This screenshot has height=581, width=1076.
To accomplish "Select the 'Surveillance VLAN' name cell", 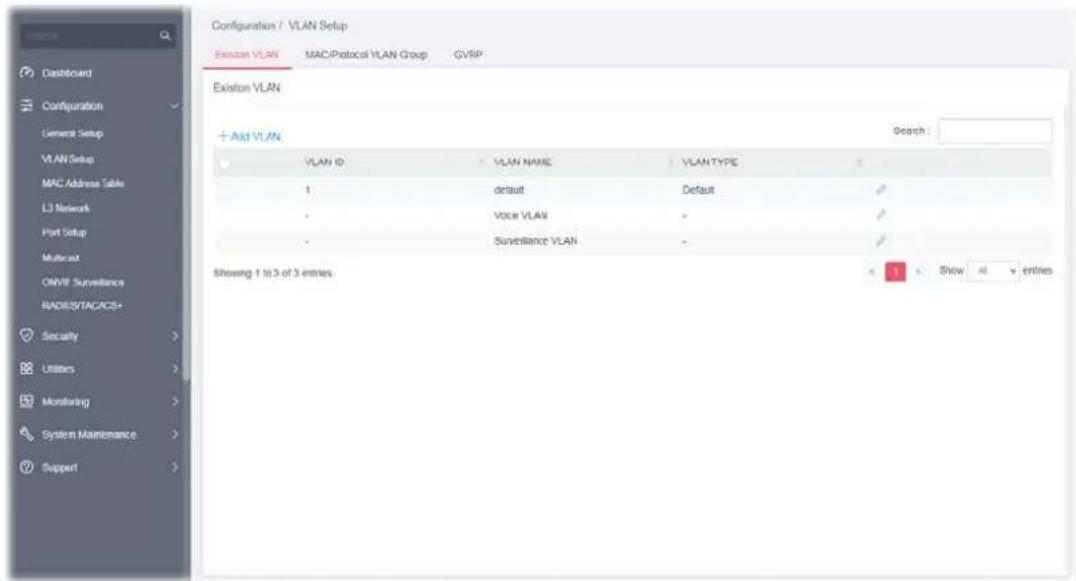I will click(535, 241).
